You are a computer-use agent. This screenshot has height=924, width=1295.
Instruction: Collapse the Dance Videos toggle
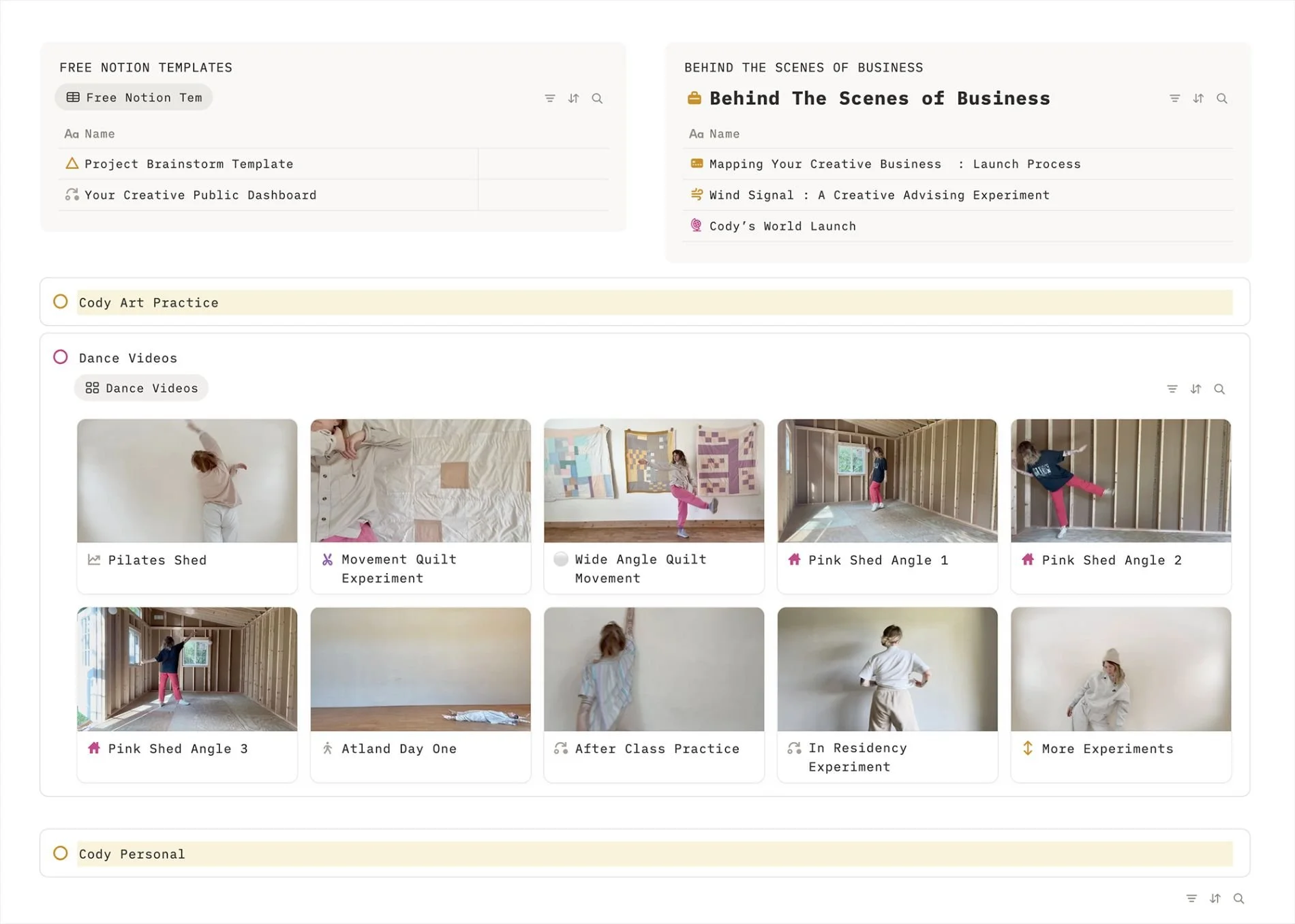[61, 356]
